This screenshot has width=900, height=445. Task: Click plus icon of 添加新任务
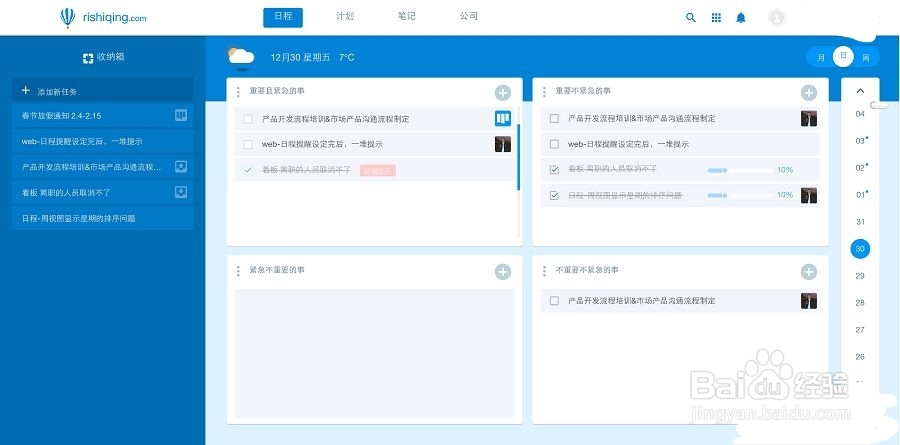(25, 91)
